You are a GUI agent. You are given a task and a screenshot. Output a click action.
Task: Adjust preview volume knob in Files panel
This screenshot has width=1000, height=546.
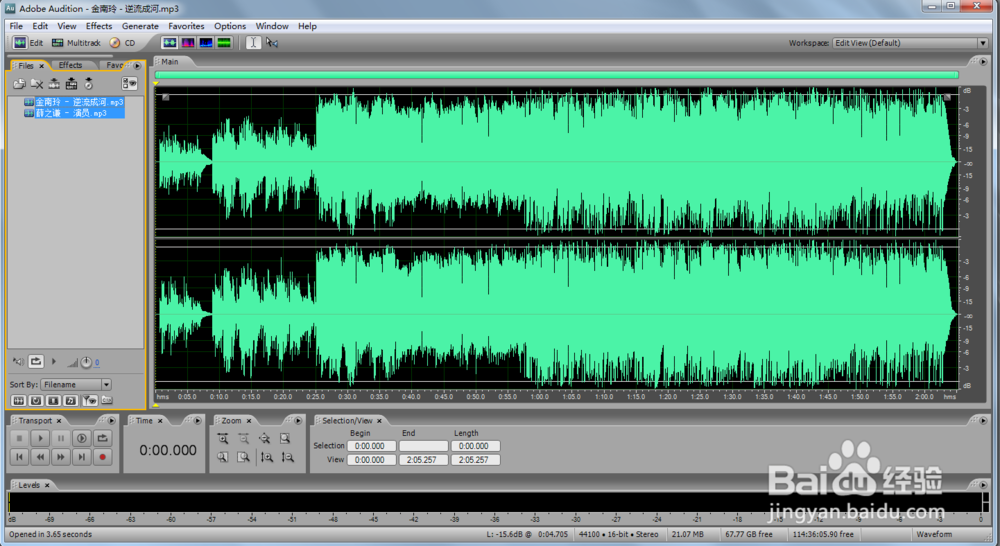tap(86, 362)
